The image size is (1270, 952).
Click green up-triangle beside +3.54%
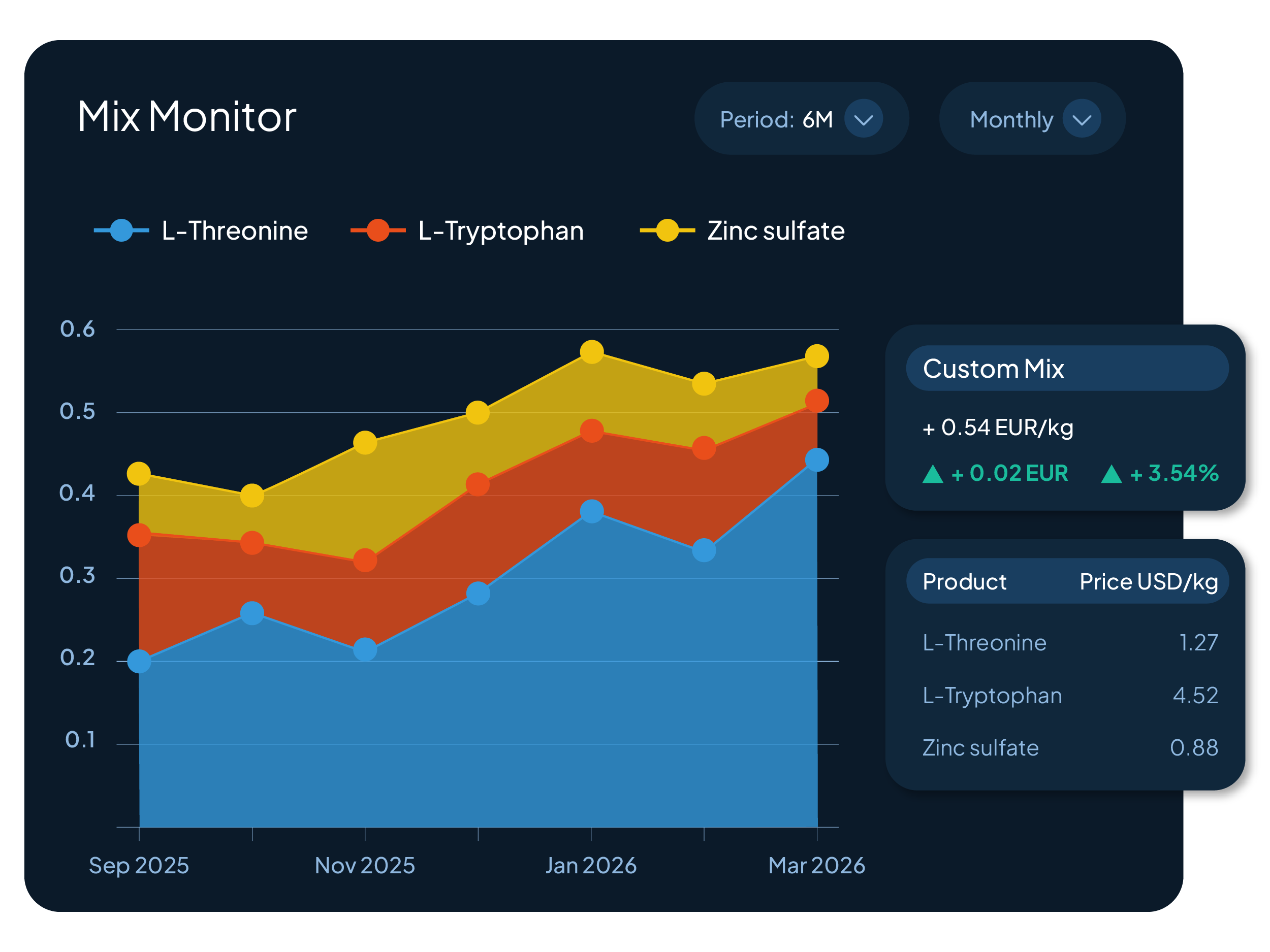pyautogui.click(x=1111, y=474)
